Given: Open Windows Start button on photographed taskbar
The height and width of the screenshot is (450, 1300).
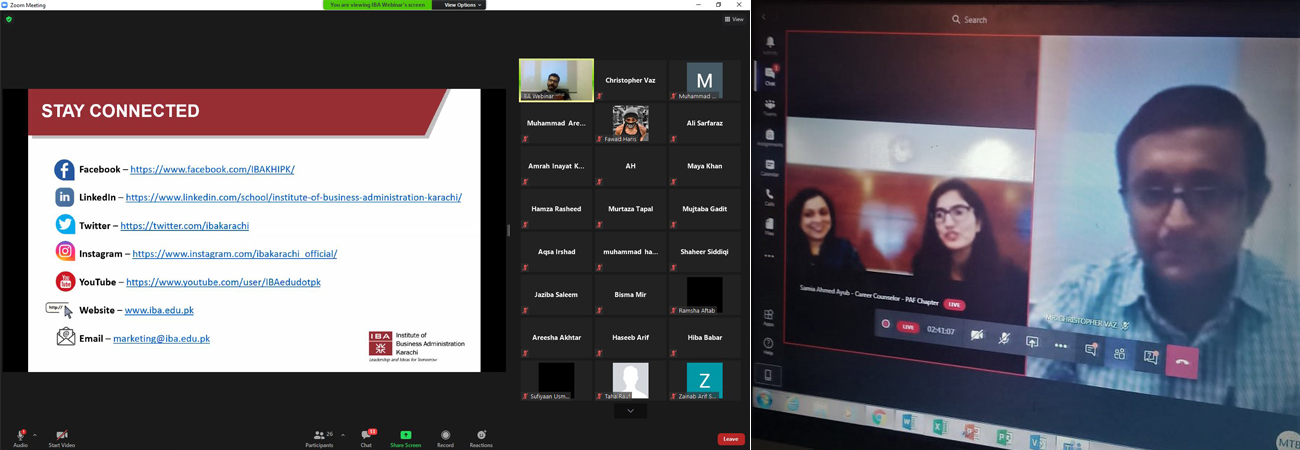Looking at the screenshot, I should tap(765, 402).
